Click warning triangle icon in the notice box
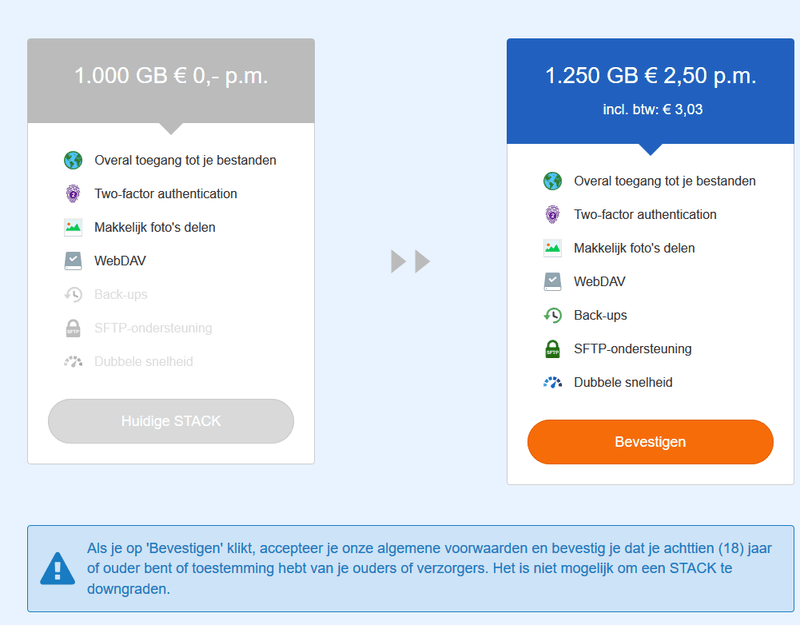Image resolution: width=800 pixels, height=625 pixels. coord(57,568)
